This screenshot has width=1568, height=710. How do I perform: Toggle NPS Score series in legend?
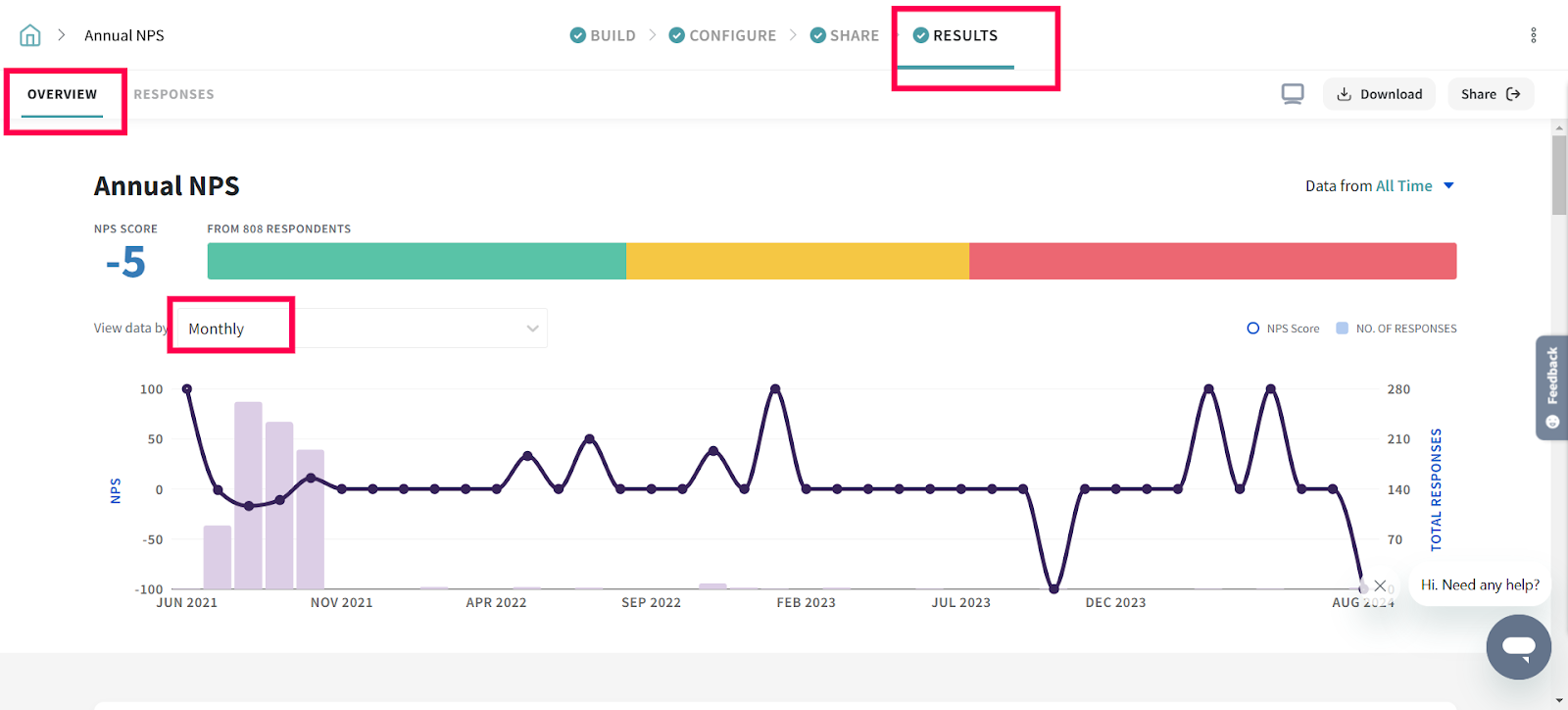(1283, 329)
